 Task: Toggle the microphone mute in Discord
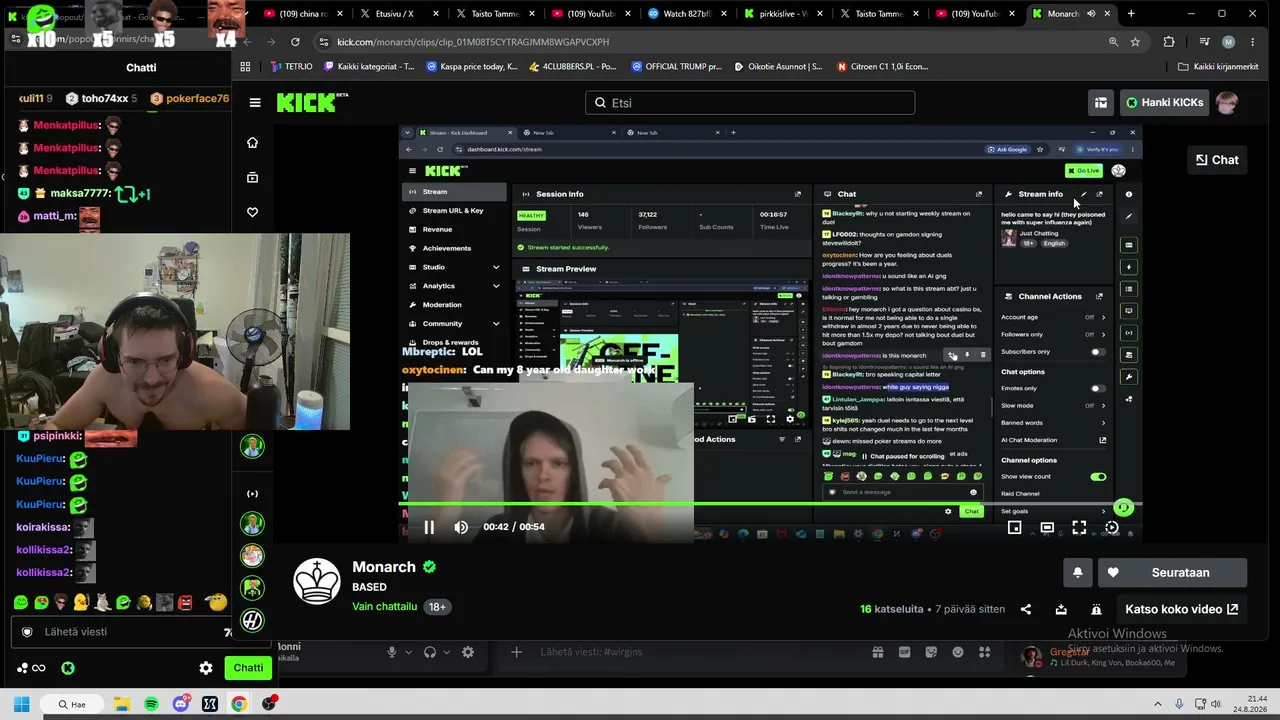tap(392, 653)
